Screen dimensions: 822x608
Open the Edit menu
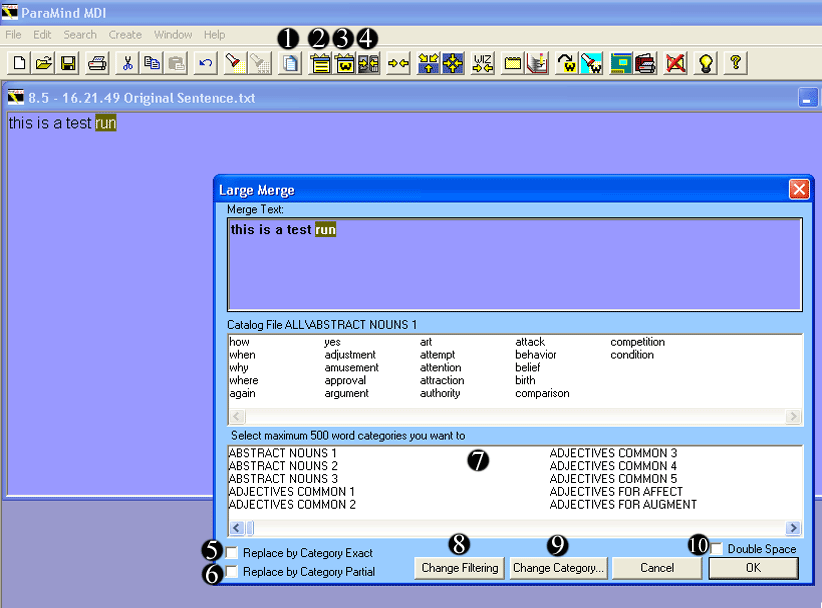pyautogui.click(x=42, y=35)
